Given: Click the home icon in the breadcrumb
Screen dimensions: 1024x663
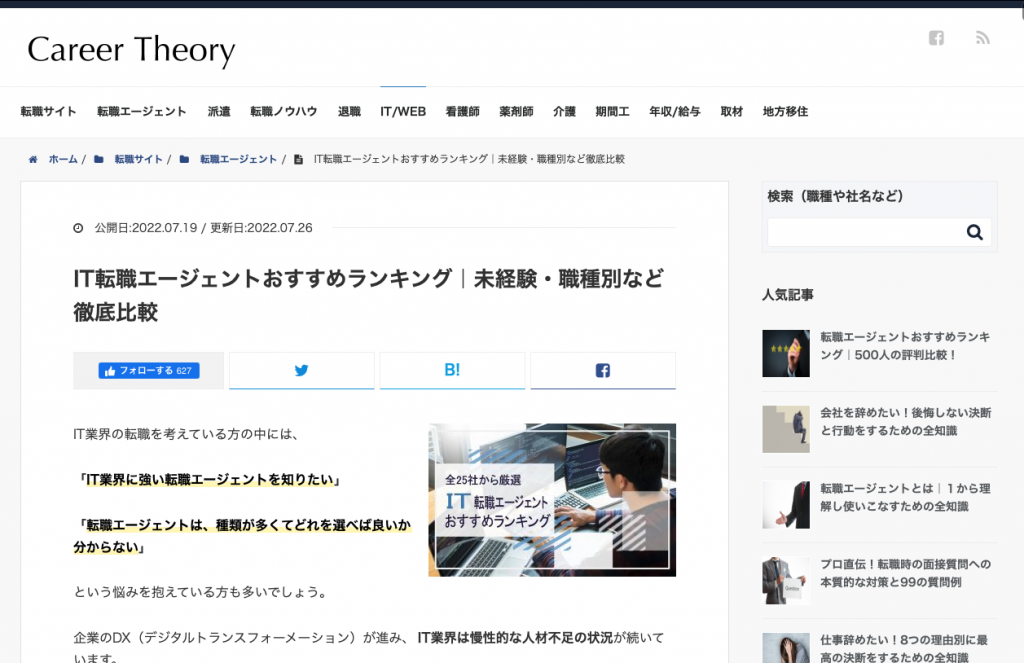Looking at the screenshot, I should click(x=34, y=159).
